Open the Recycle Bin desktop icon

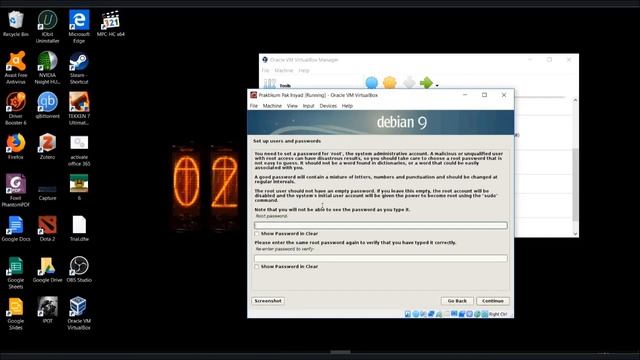tap(16, 24)
